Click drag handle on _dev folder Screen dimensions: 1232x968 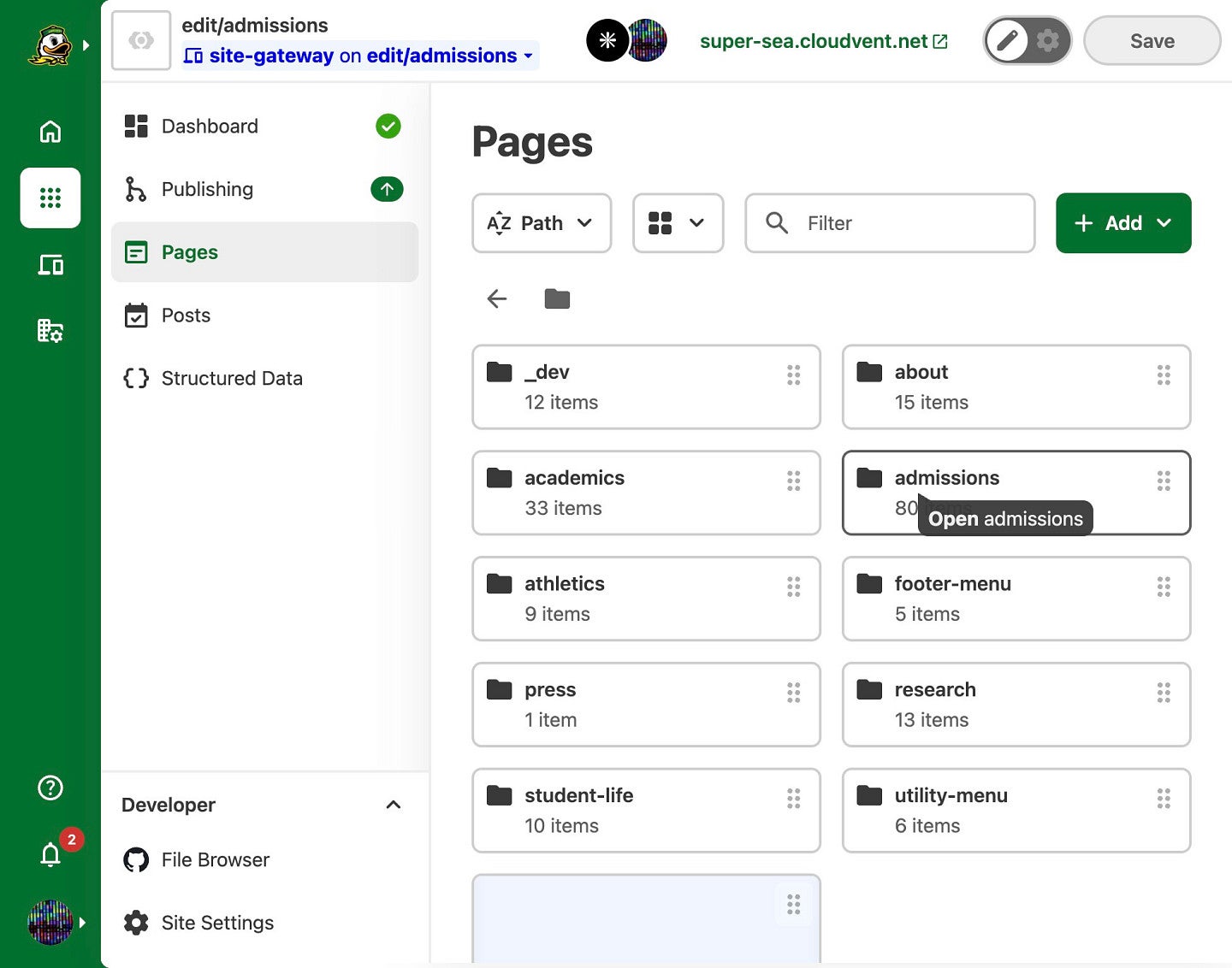click(794, 375)
